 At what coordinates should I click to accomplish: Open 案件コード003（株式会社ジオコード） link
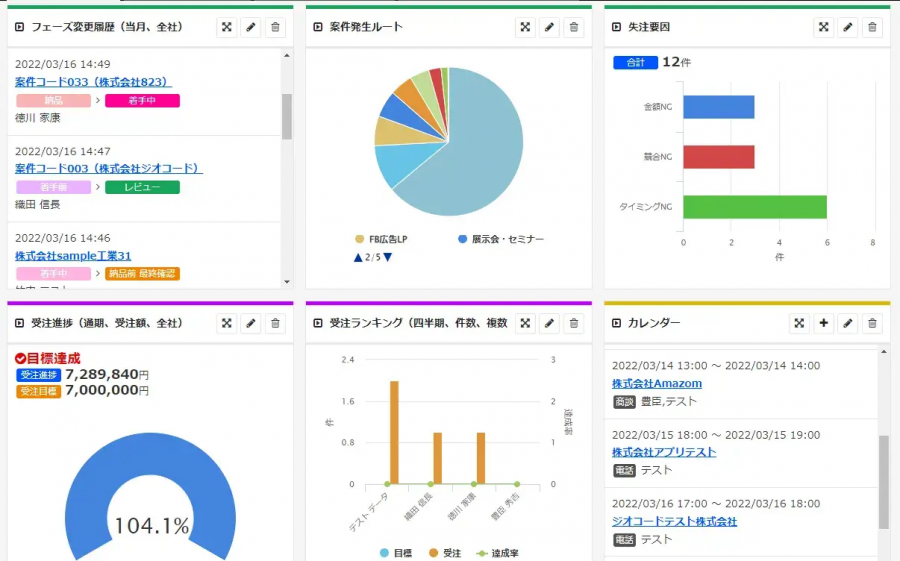click(x=108, y=169)
